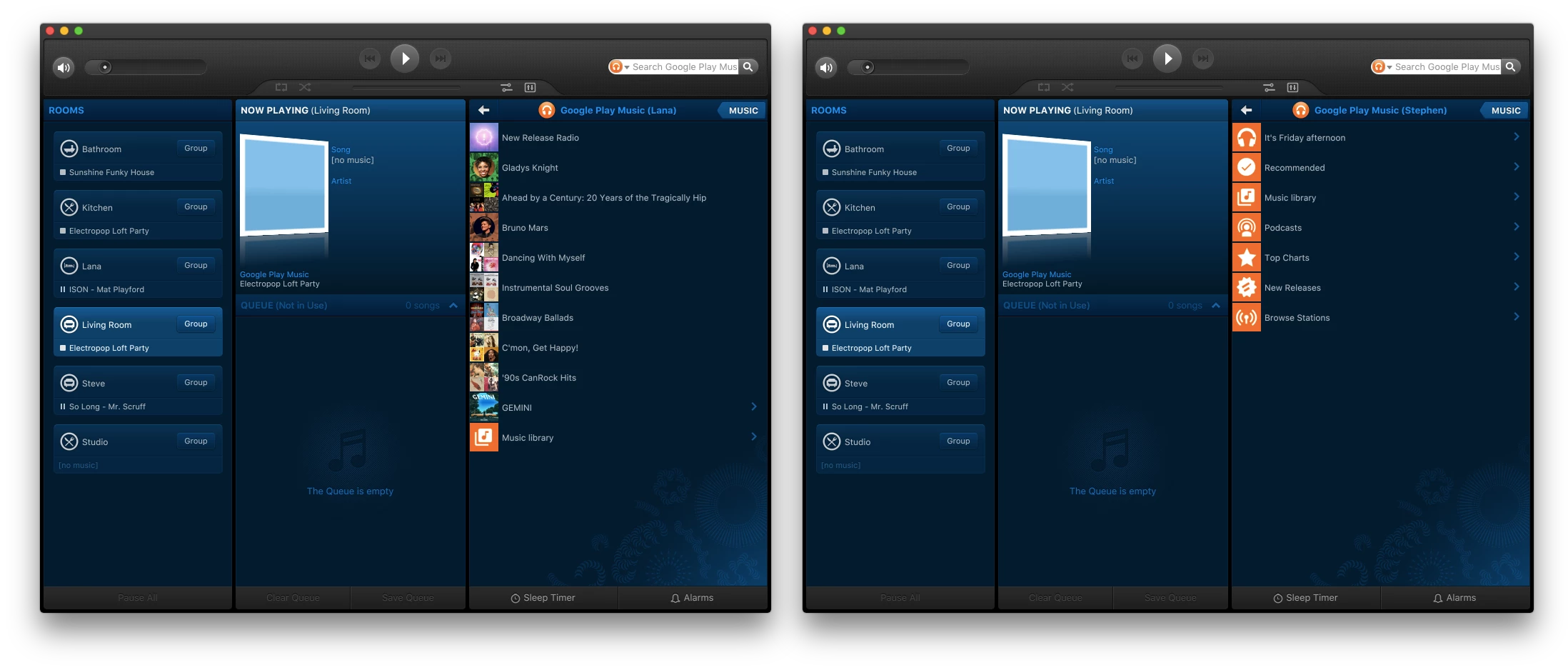The image size is (1568, 670).
Task: Open the Podcasts icon in right window
Action: click(1247, 227)
